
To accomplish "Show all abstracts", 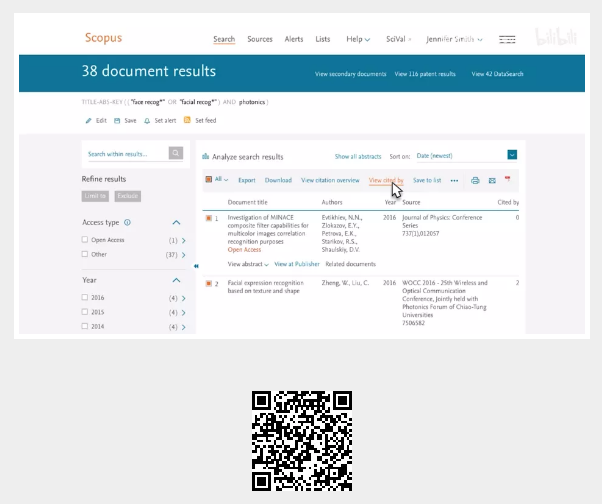I will click(358, 157).
